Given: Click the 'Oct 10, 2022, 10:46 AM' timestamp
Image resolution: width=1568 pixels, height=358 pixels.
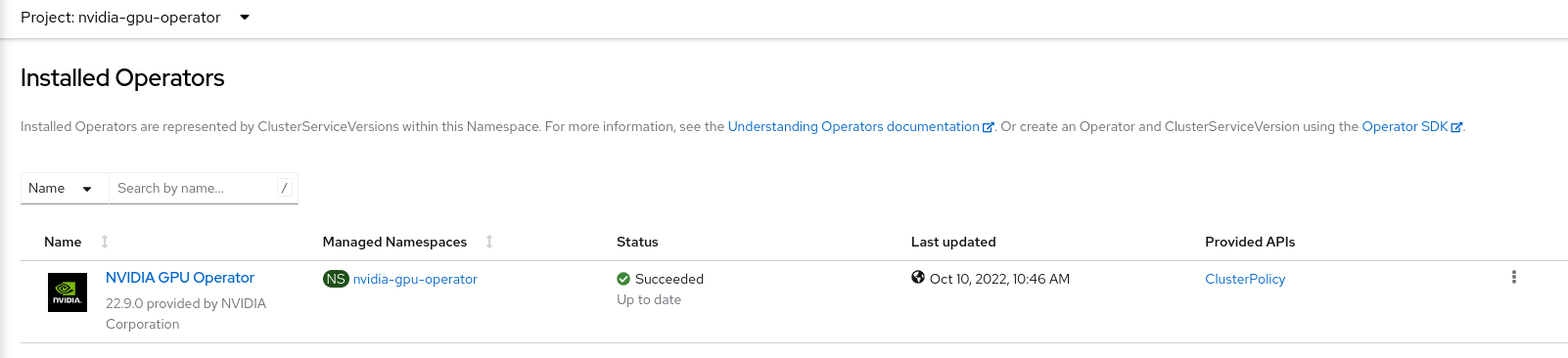Looking at the screenshot, I should [999, 279].
